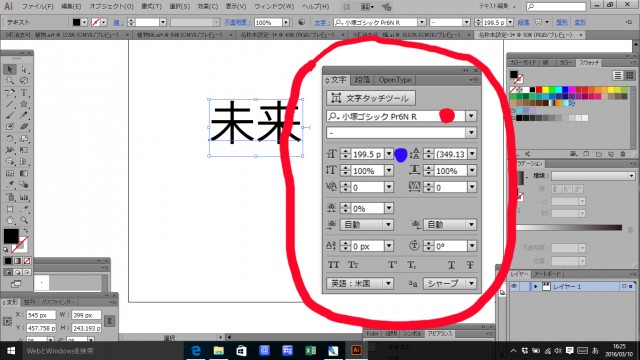Select the Star shape tool

24,104
